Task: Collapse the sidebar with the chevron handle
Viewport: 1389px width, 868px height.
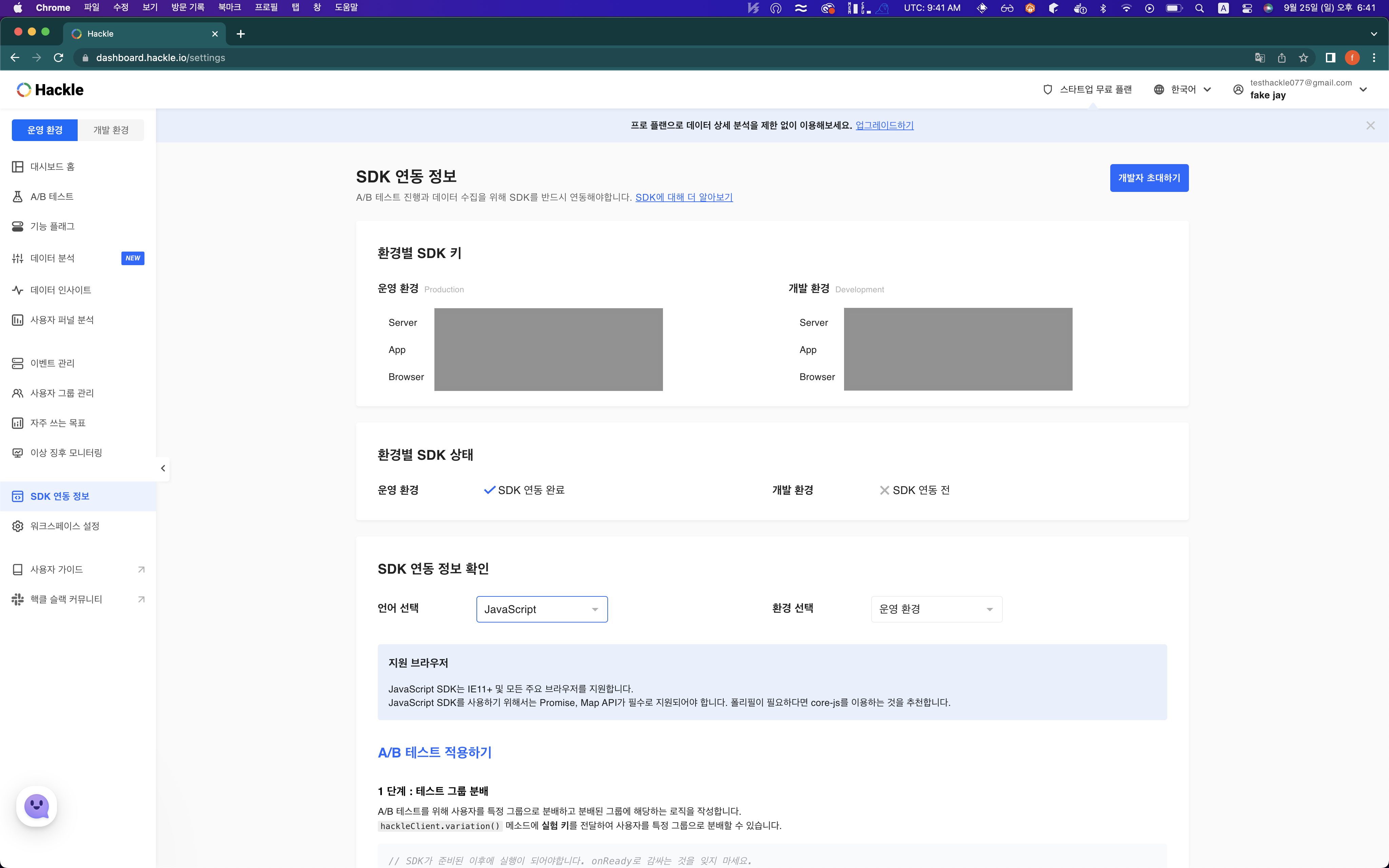Action: pos(163,469)
